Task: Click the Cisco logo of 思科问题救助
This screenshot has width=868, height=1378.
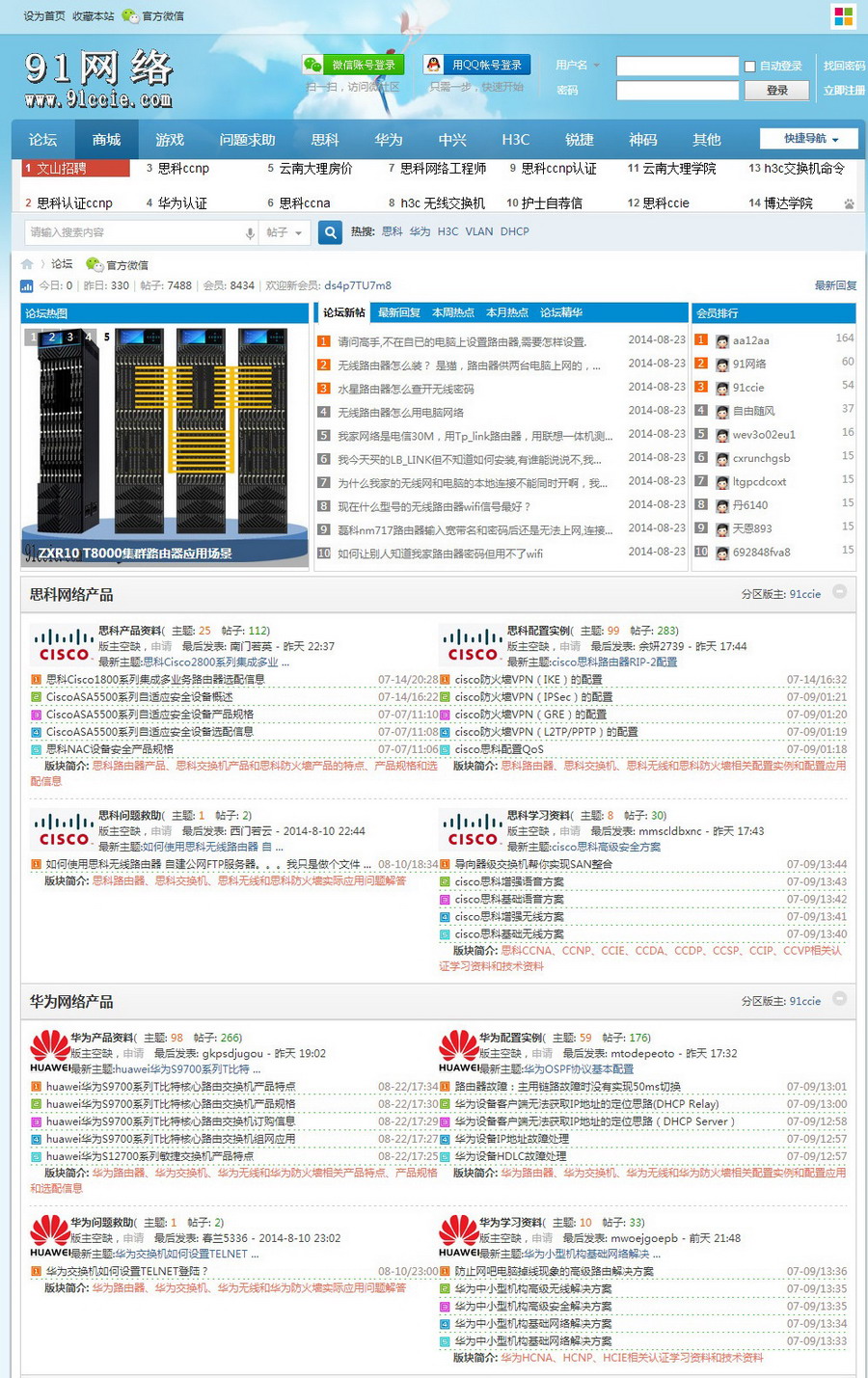Action: click(64, 830)
